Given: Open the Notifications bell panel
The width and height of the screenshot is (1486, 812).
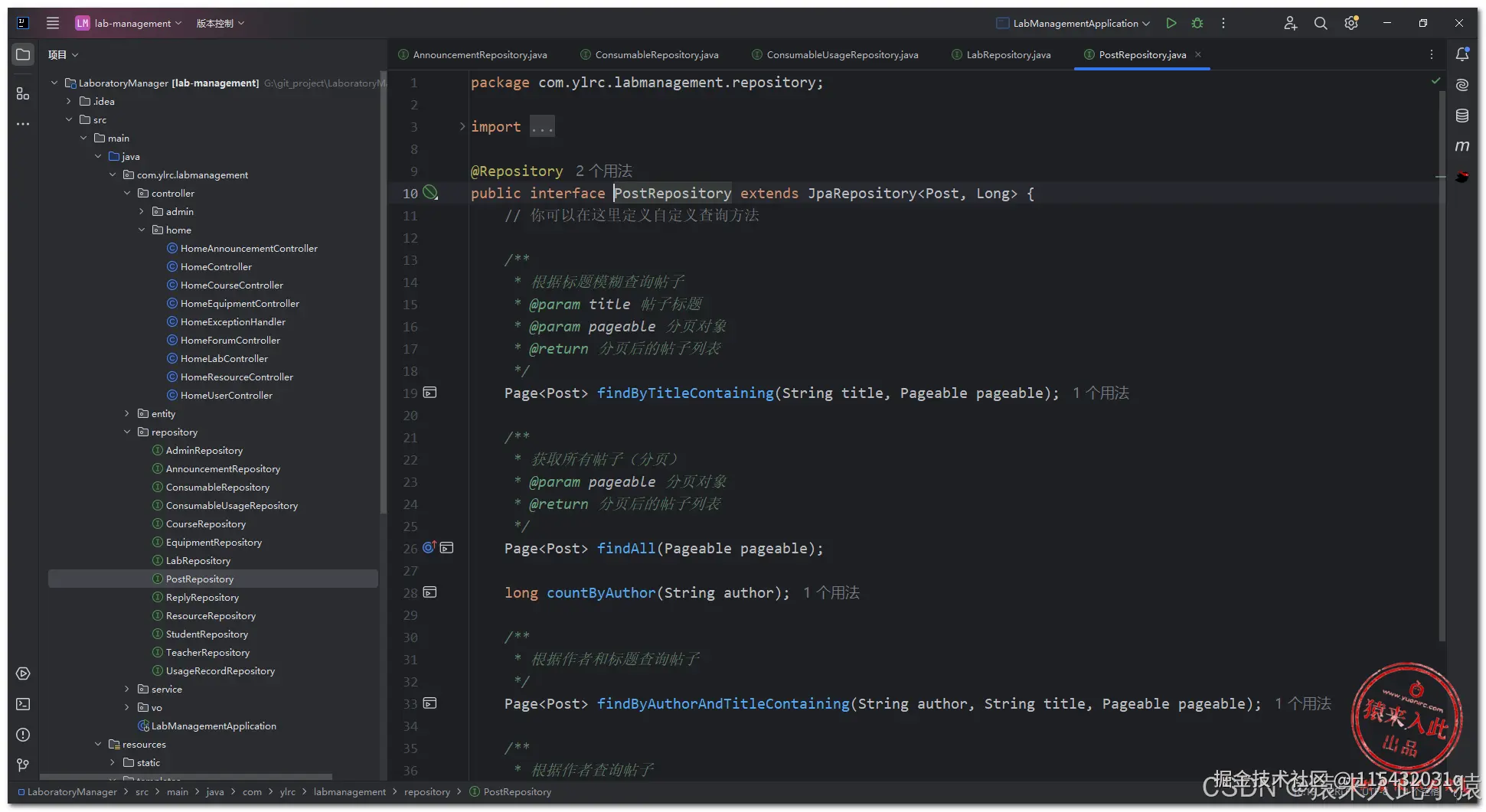Looking at the screenshot, I should coord(1462,54).
